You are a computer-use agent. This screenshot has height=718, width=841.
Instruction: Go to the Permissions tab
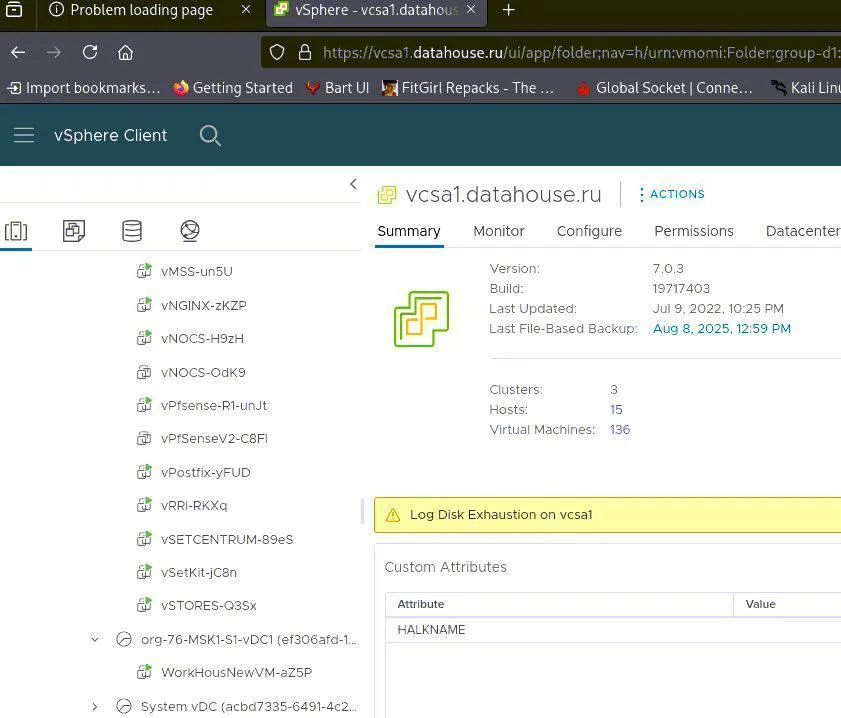tap(693, 231)
